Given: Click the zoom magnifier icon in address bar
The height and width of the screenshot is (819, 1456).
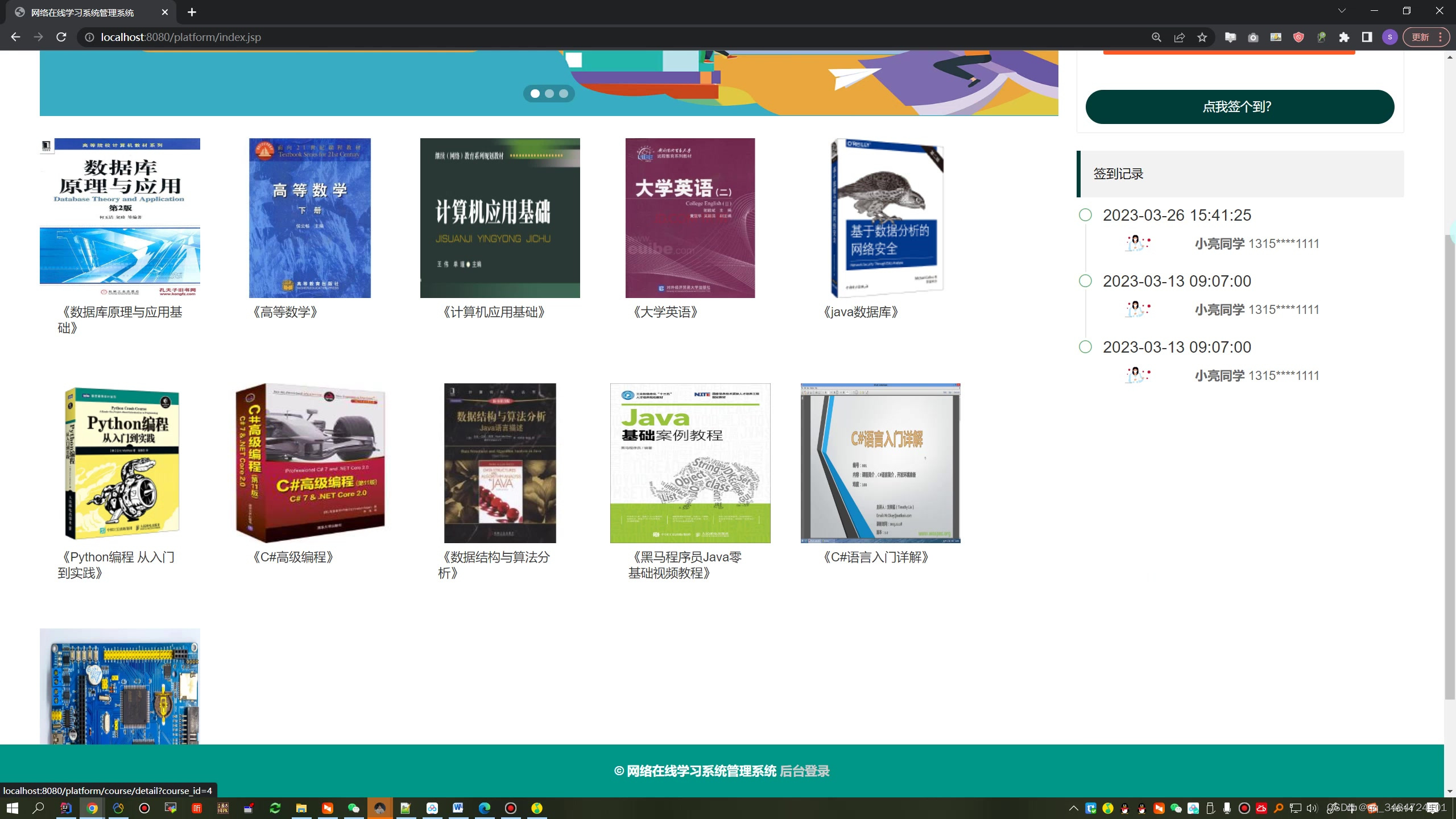Looking at the screenshot, I should pyautogui.click(x=1156, y=37).
